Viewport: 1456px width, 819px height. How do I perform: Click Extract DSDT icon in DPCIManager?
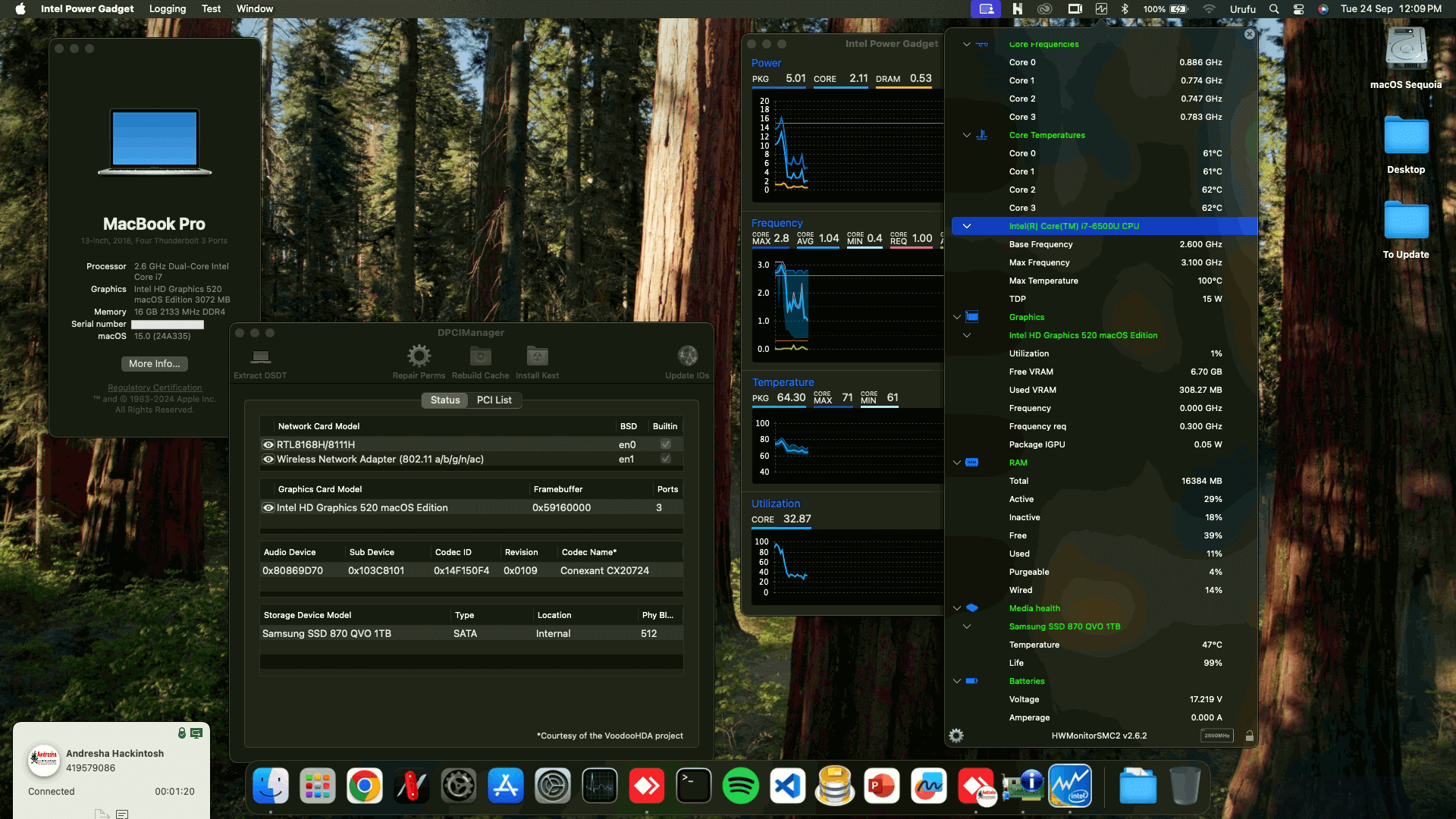tap(261, 356)
